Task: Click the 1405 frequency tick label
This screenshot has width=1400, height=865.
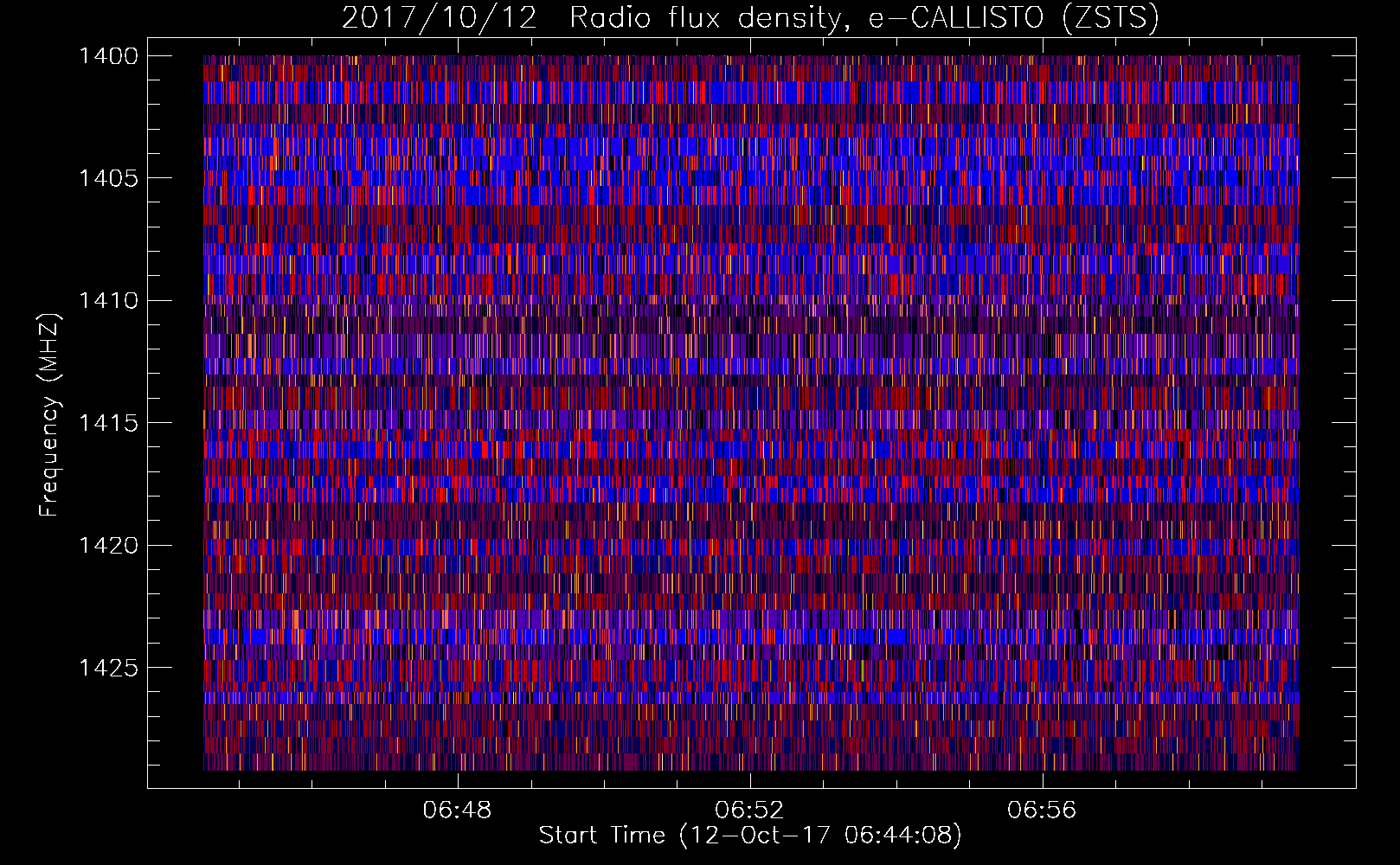Action: coord(108,178)
